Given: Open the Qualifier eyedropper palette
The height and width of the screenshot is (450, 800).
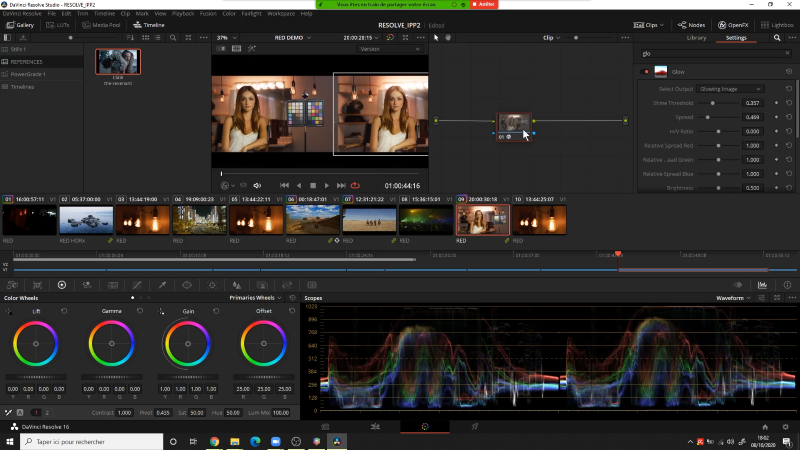Looking at the screenshot, I should point(162,285).
